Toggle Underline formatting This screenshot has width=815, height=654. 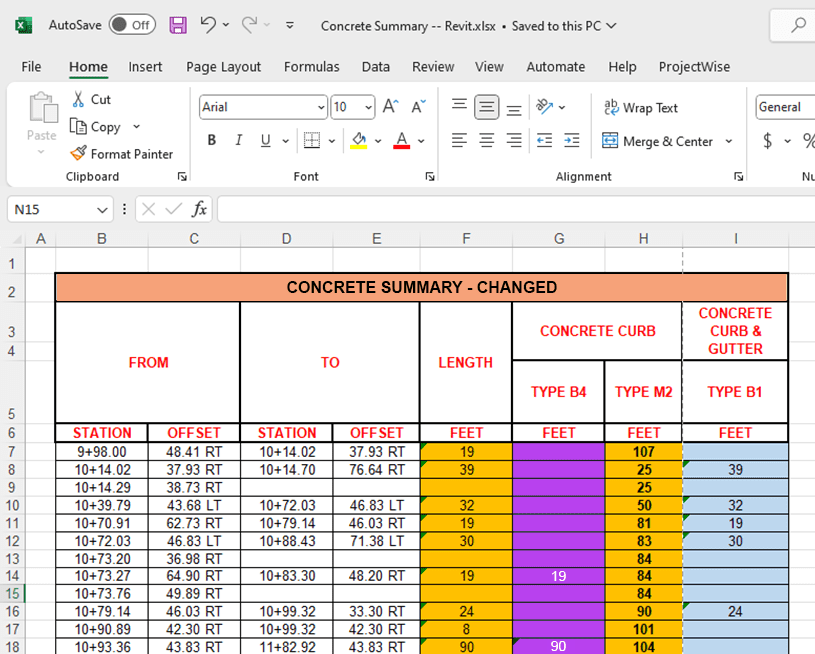(266, 140)
